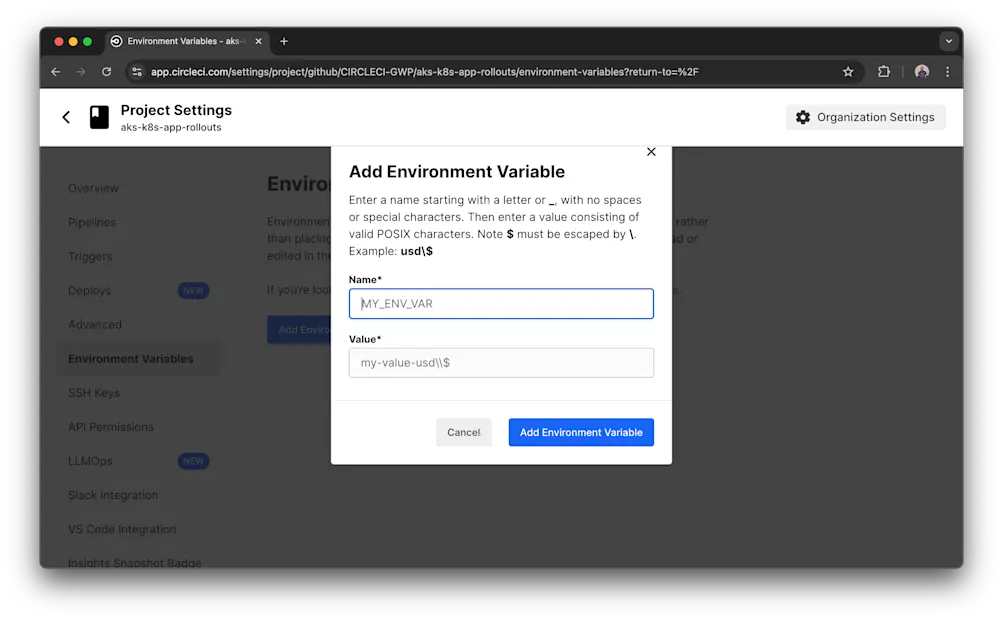Click the back arrow beside Project Settings

click(65, 117)
